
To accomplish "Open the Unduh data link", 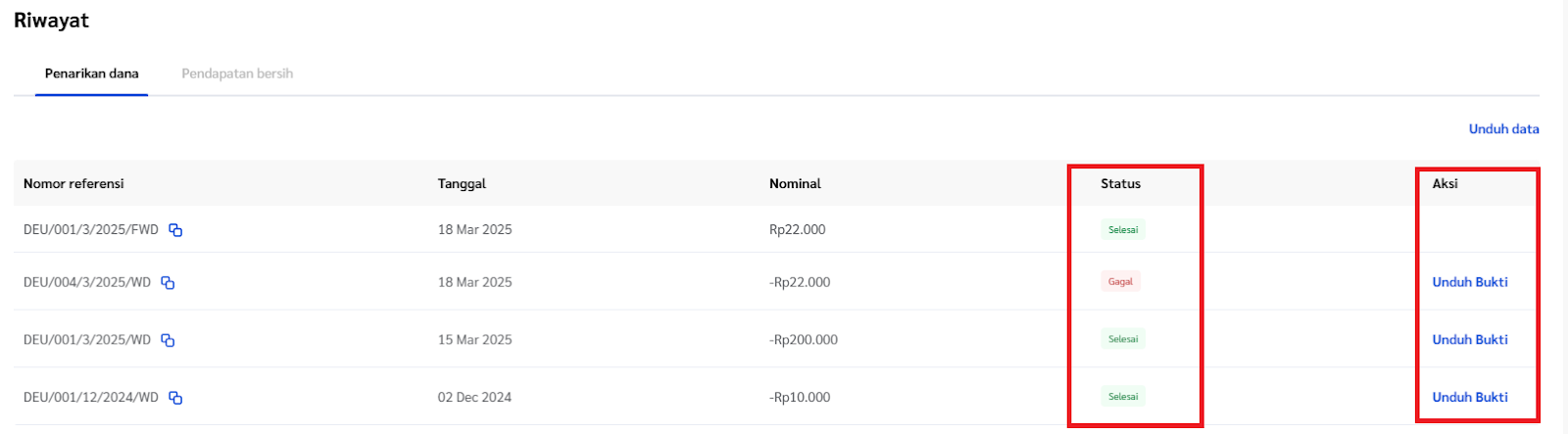I will click(x=1503, y=129).
